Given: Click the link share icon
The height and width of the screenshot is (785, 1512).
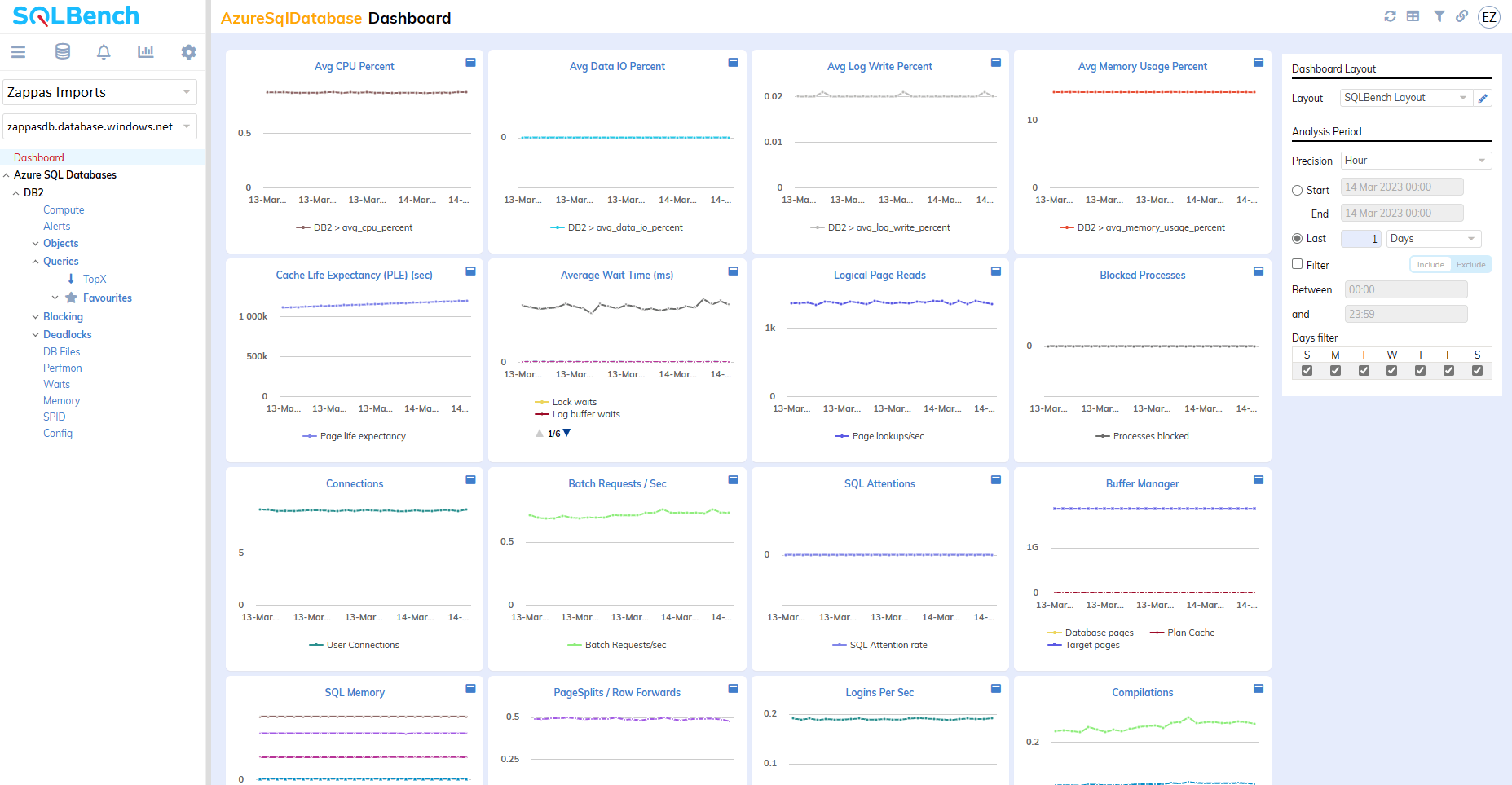Looking at the screenshot, I should pos(1462,16).
